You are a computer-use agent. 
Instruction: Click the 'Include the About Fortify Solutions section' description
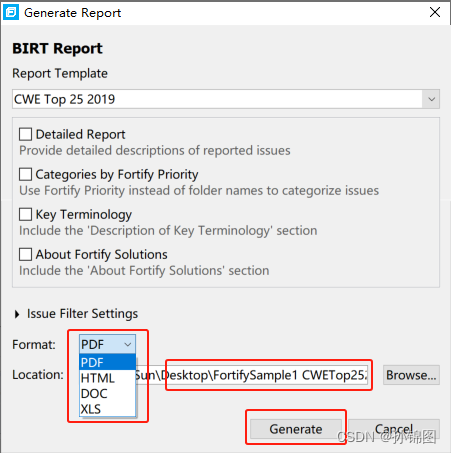[144, 270]
